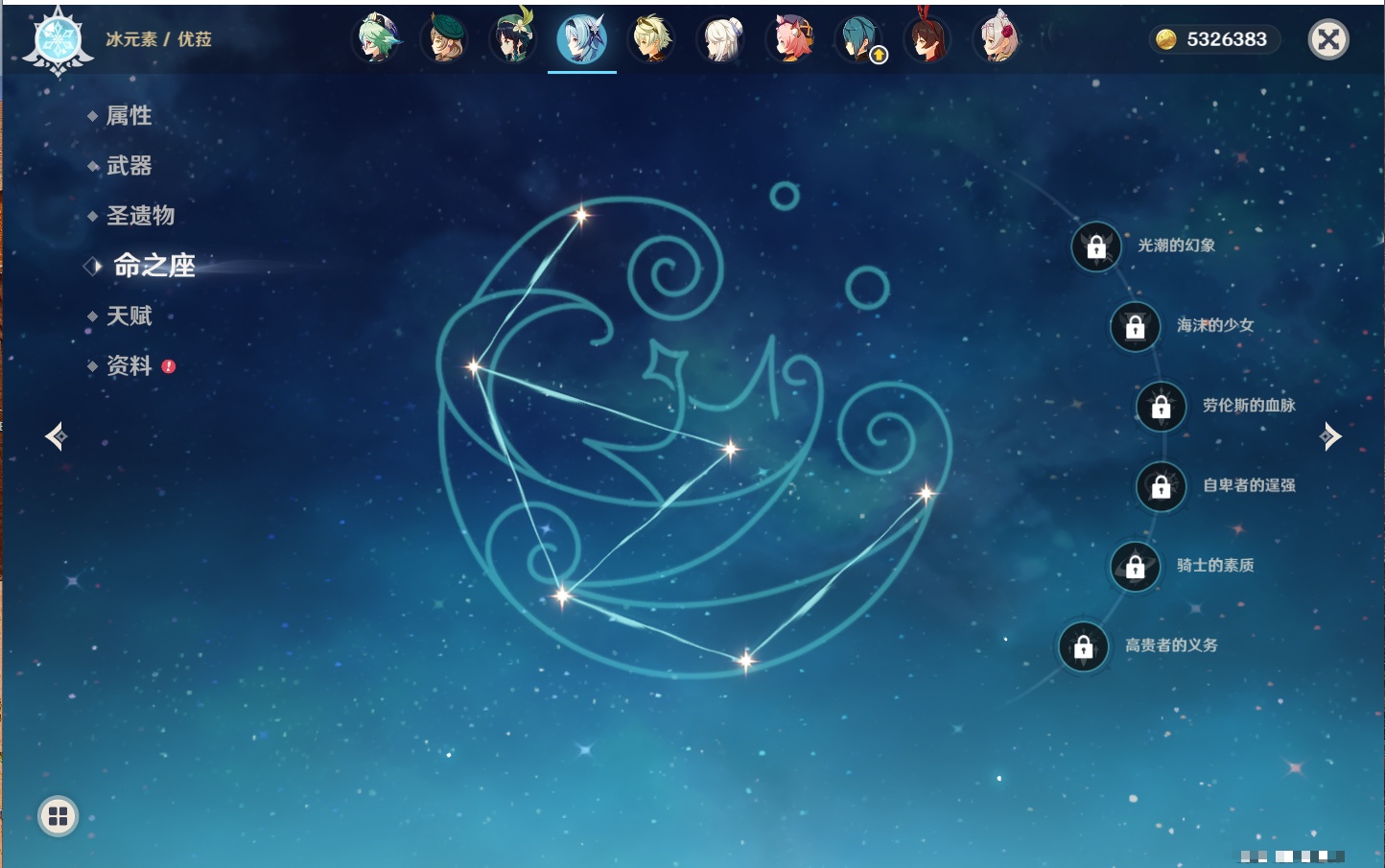
Task: Open the 资料 profile tab
Action: [x=129, y=365]
